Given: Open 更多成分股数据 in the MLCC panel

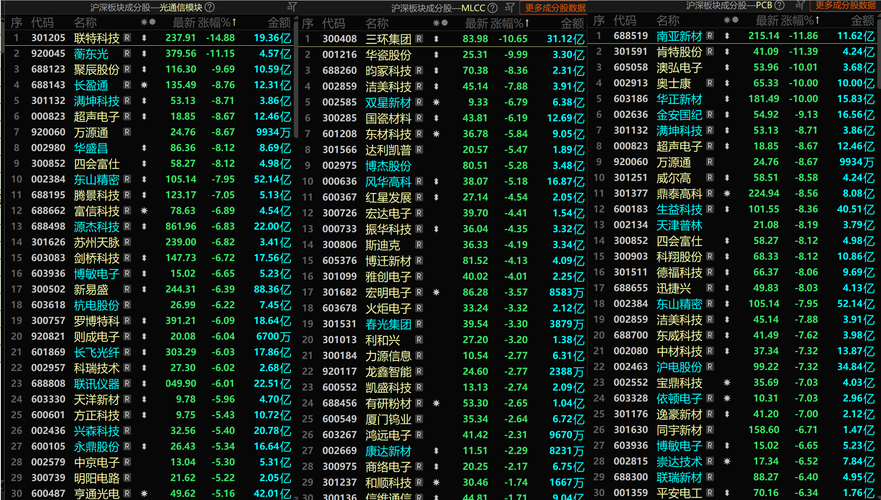Looking at the screenshot, I should (555, 8).
